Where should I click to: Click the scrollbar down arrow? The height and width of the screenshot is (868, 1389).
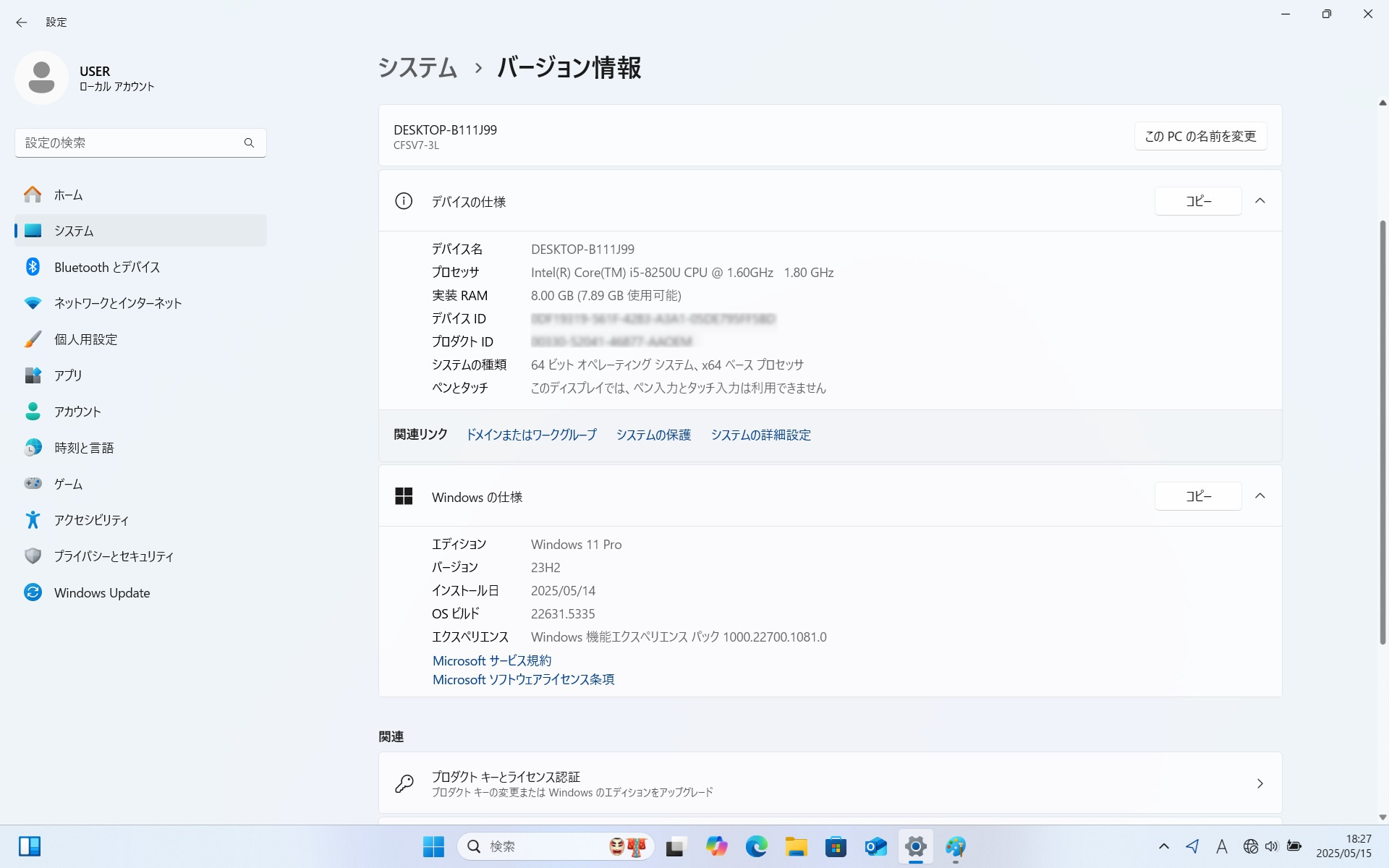1382,817
